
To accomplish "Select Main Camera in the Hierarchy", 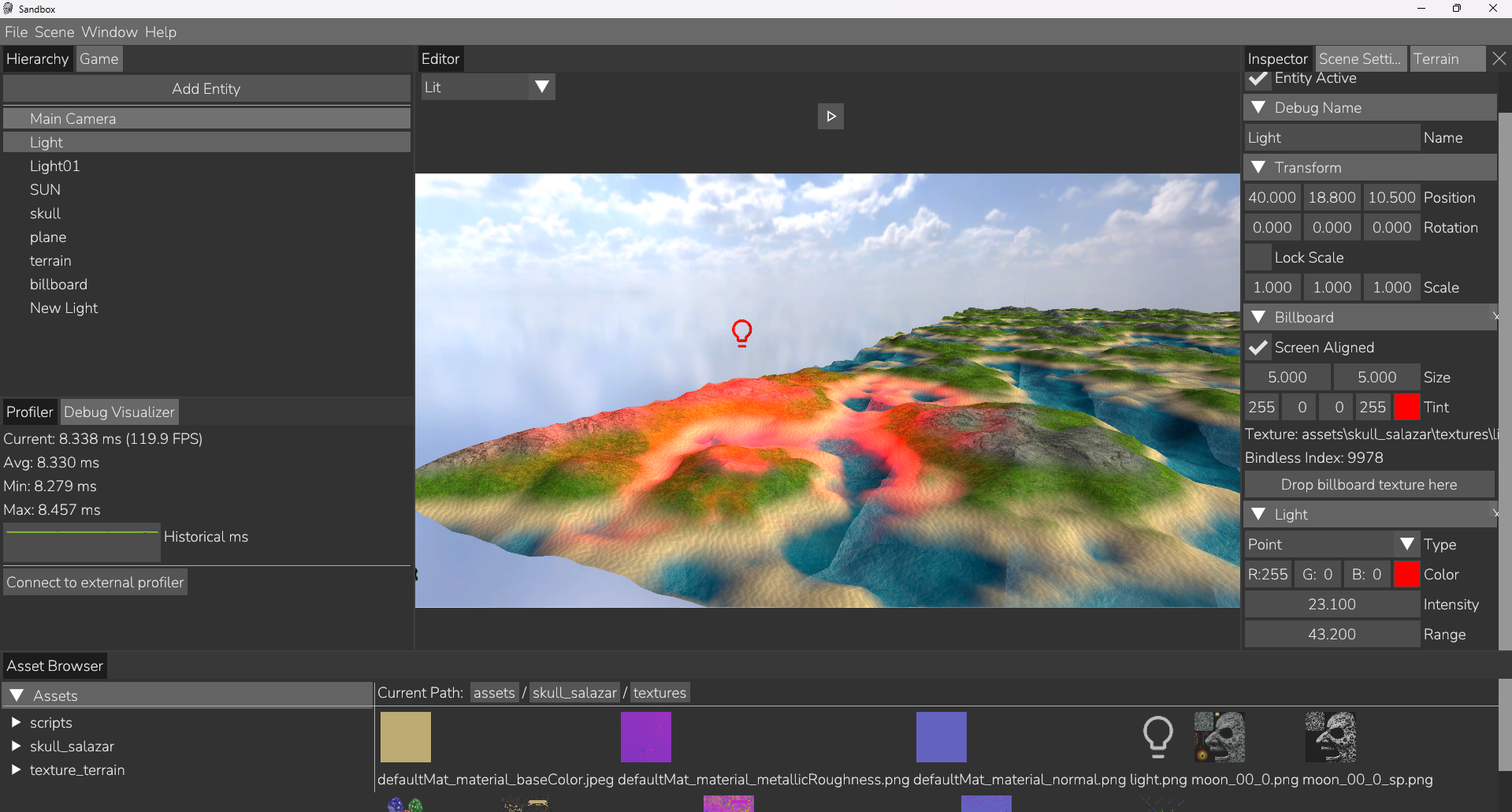I will [x=206, y=119].
